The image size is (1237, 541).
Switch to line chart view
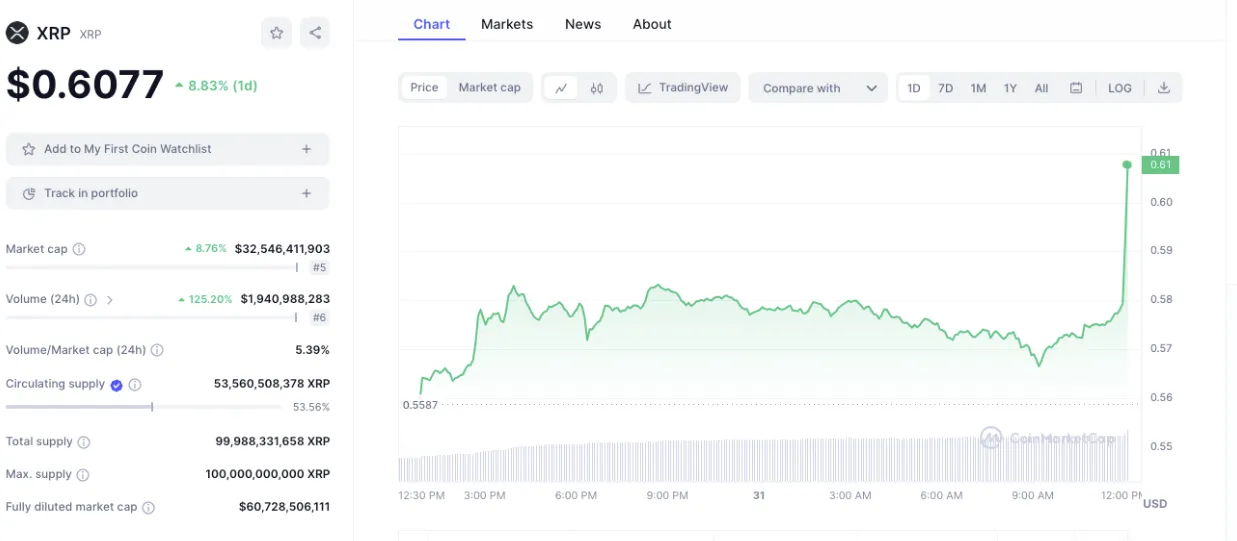(x=561, y=88)
